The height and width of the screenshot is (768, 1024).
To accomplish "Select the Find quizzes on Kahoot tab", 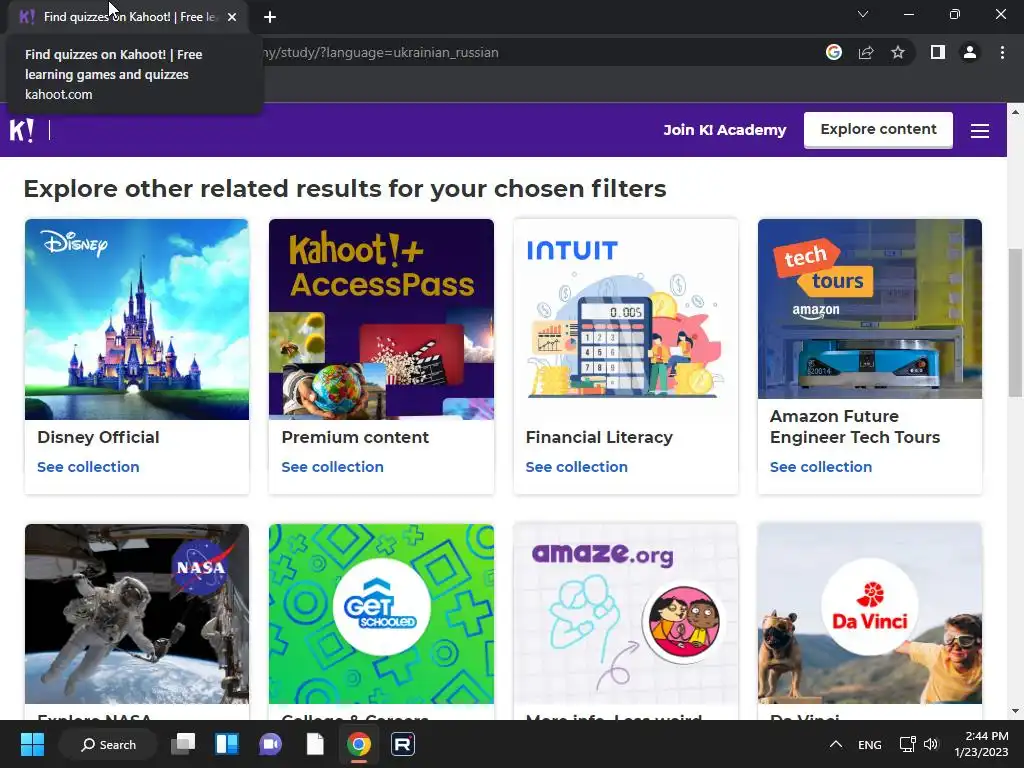I will 129,17.
